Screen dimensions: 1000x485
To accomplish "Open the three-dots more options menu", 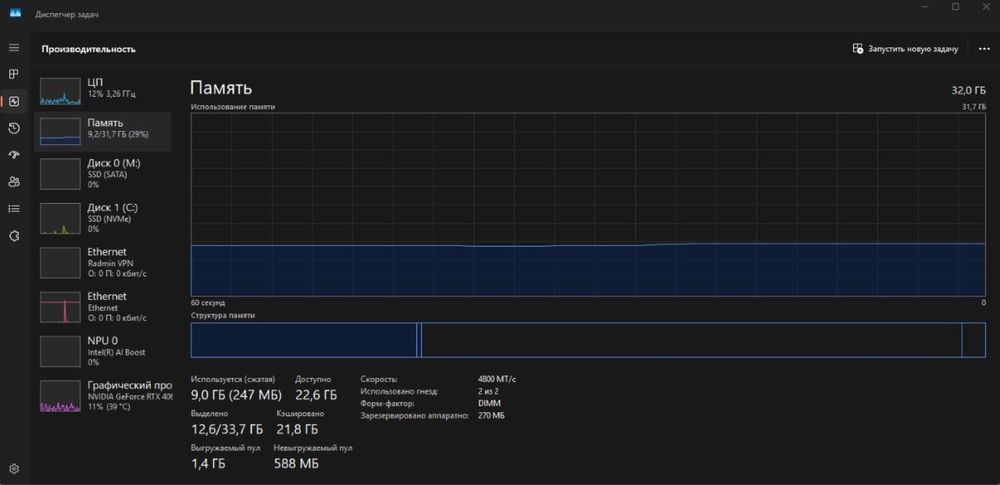I will coord(984,48).
